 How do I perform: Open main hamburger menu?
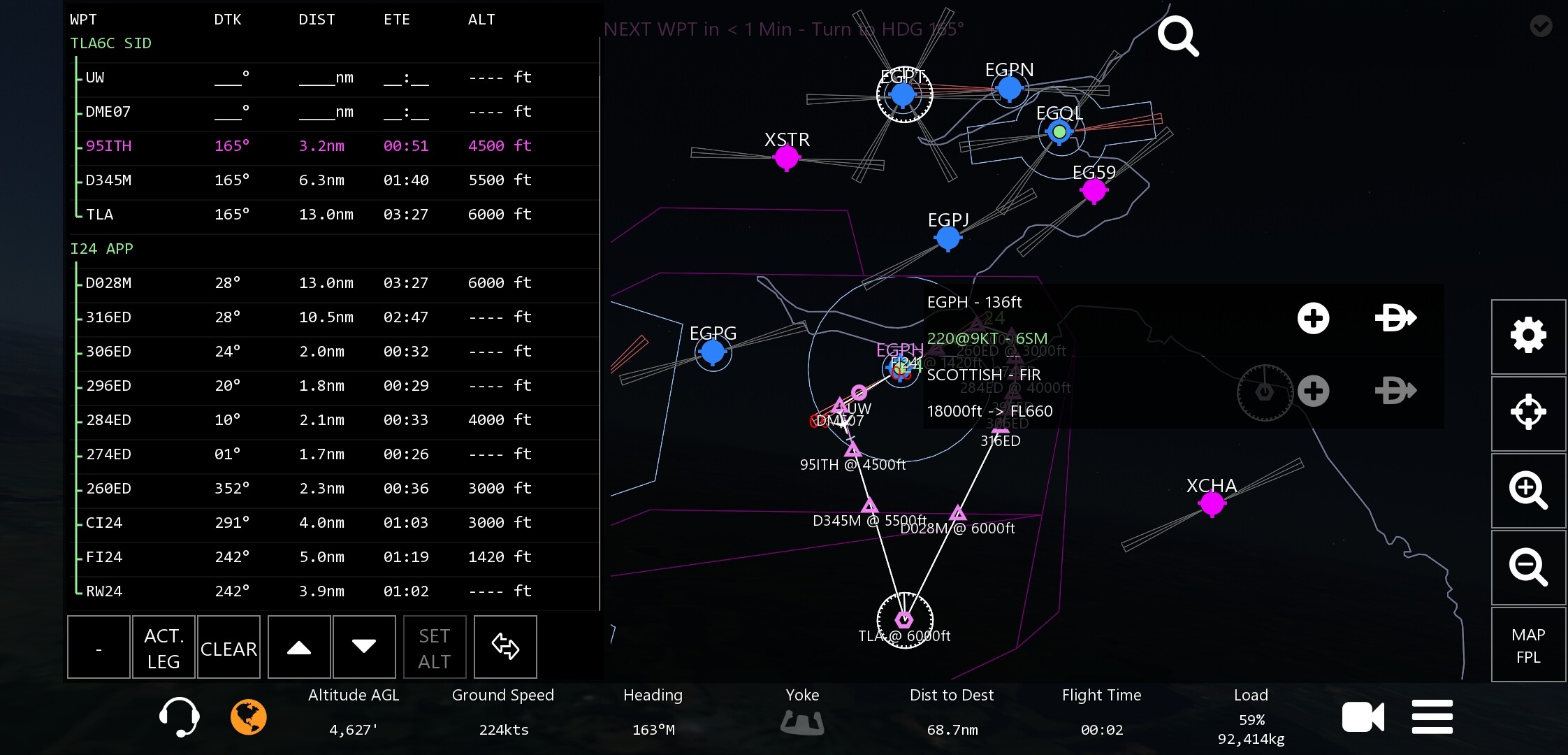pos(1432,717)
